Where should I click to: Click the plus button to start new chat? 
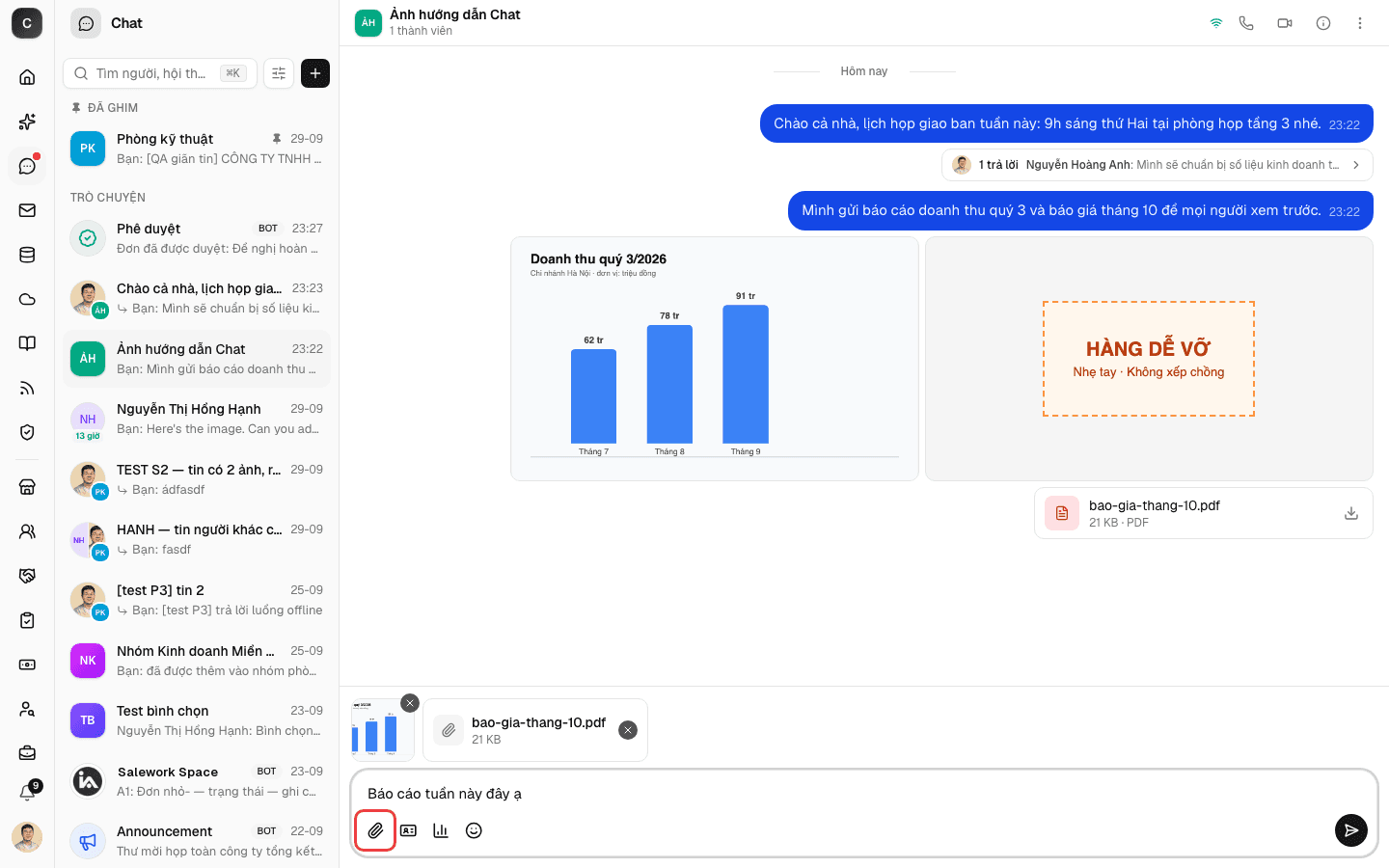(x=315, y=73)
